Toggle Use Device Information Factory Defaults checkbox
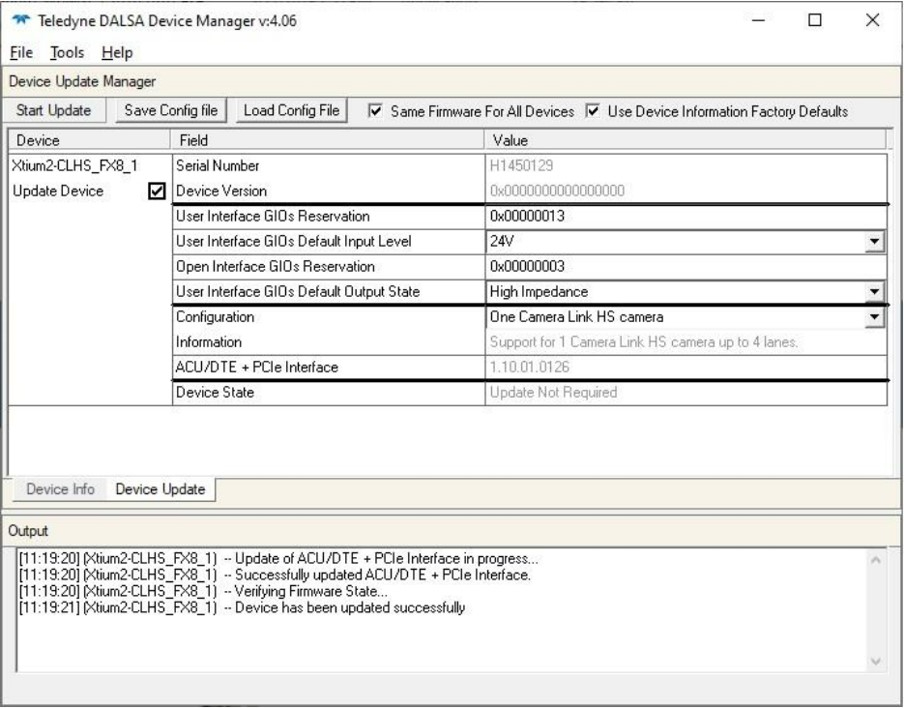904x708 pixels. [x=593, y=111]
